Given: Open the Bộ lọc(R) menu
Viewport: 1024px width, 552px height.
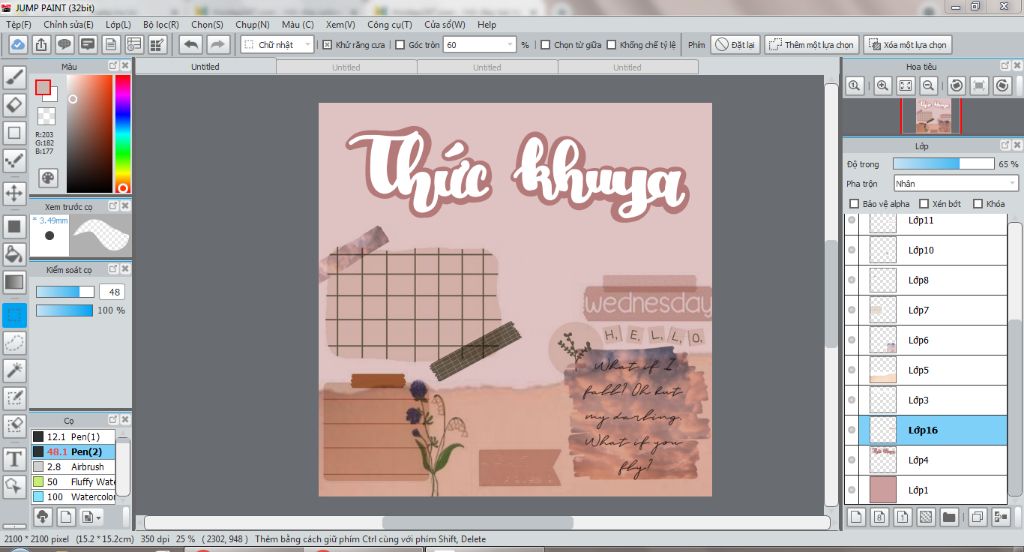Looking at the screenshot, I should coord(161,24).
